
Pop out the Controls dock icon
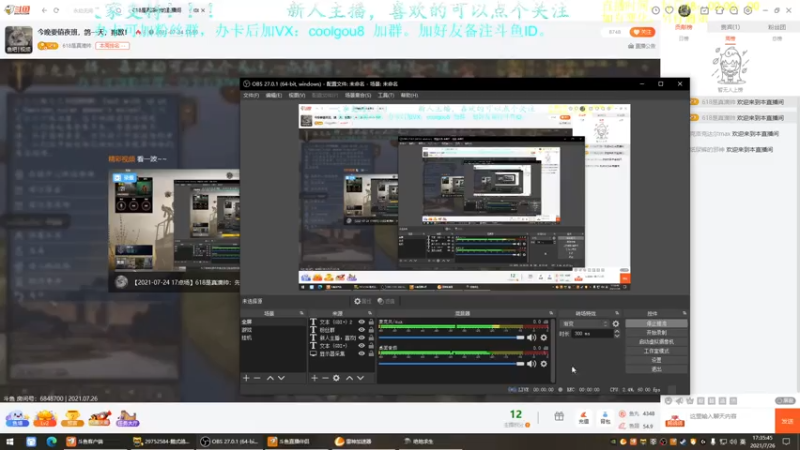click(684, 313)
